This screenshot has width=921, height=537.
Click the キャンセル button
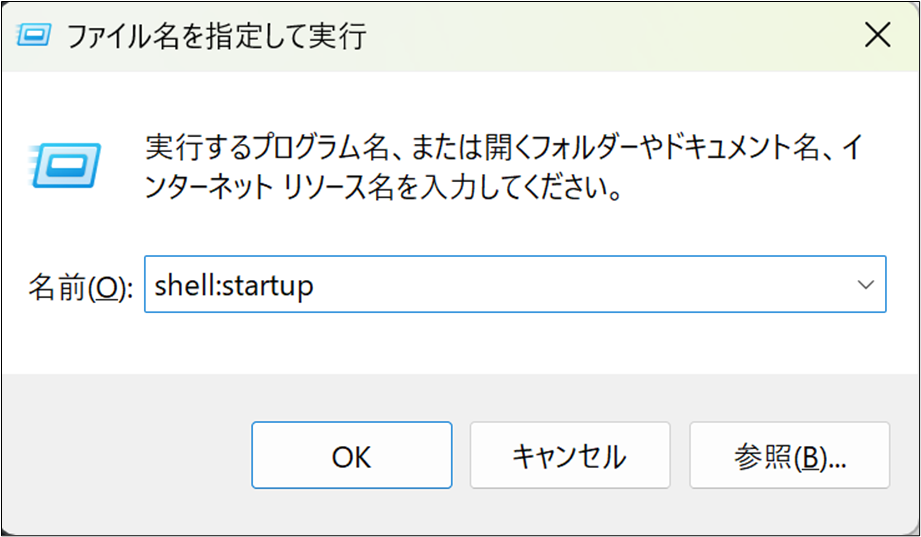(569, 457)
